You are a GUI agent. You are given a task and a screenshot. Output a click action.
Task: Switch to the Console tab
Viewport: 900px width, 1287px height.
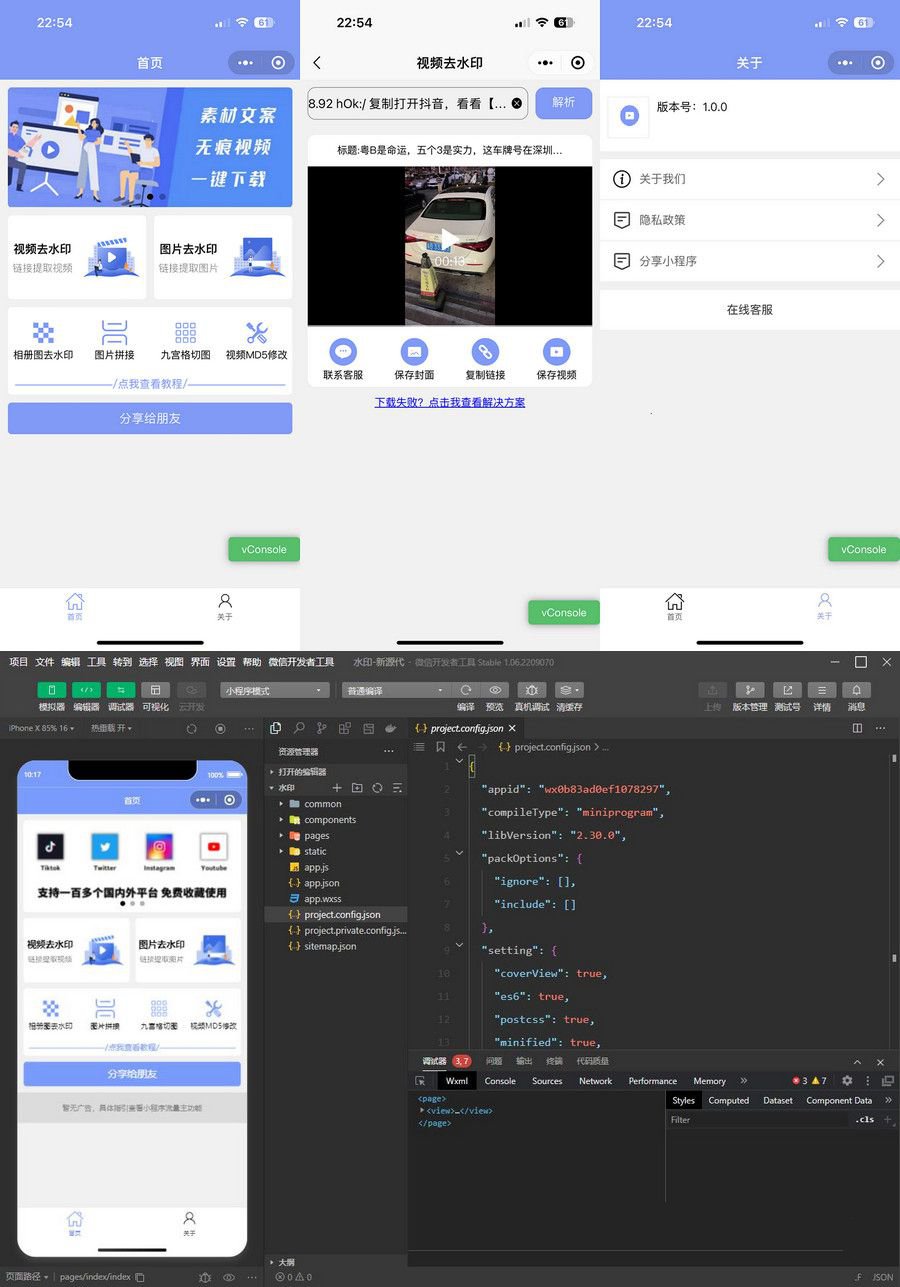point(500,1081)
